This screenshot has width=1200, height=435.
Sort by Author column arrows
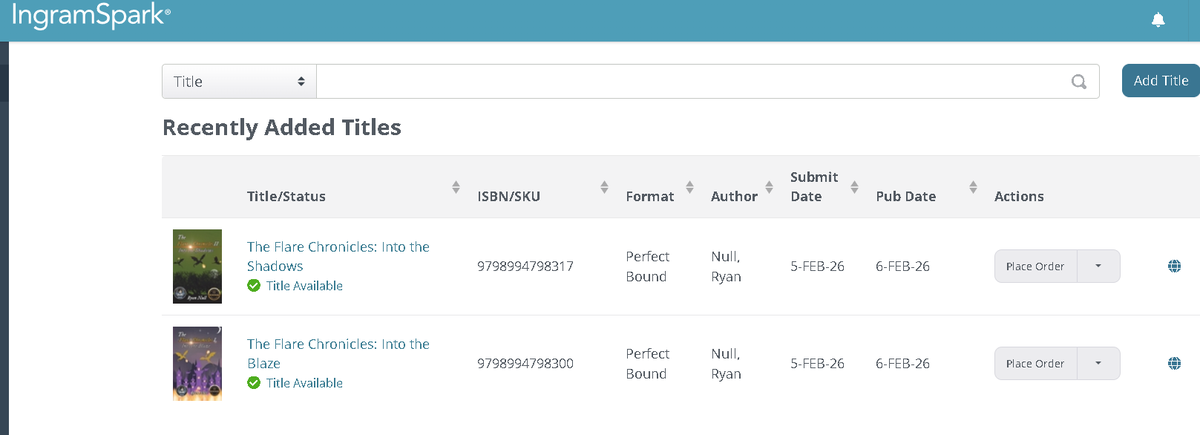[769, 187]
